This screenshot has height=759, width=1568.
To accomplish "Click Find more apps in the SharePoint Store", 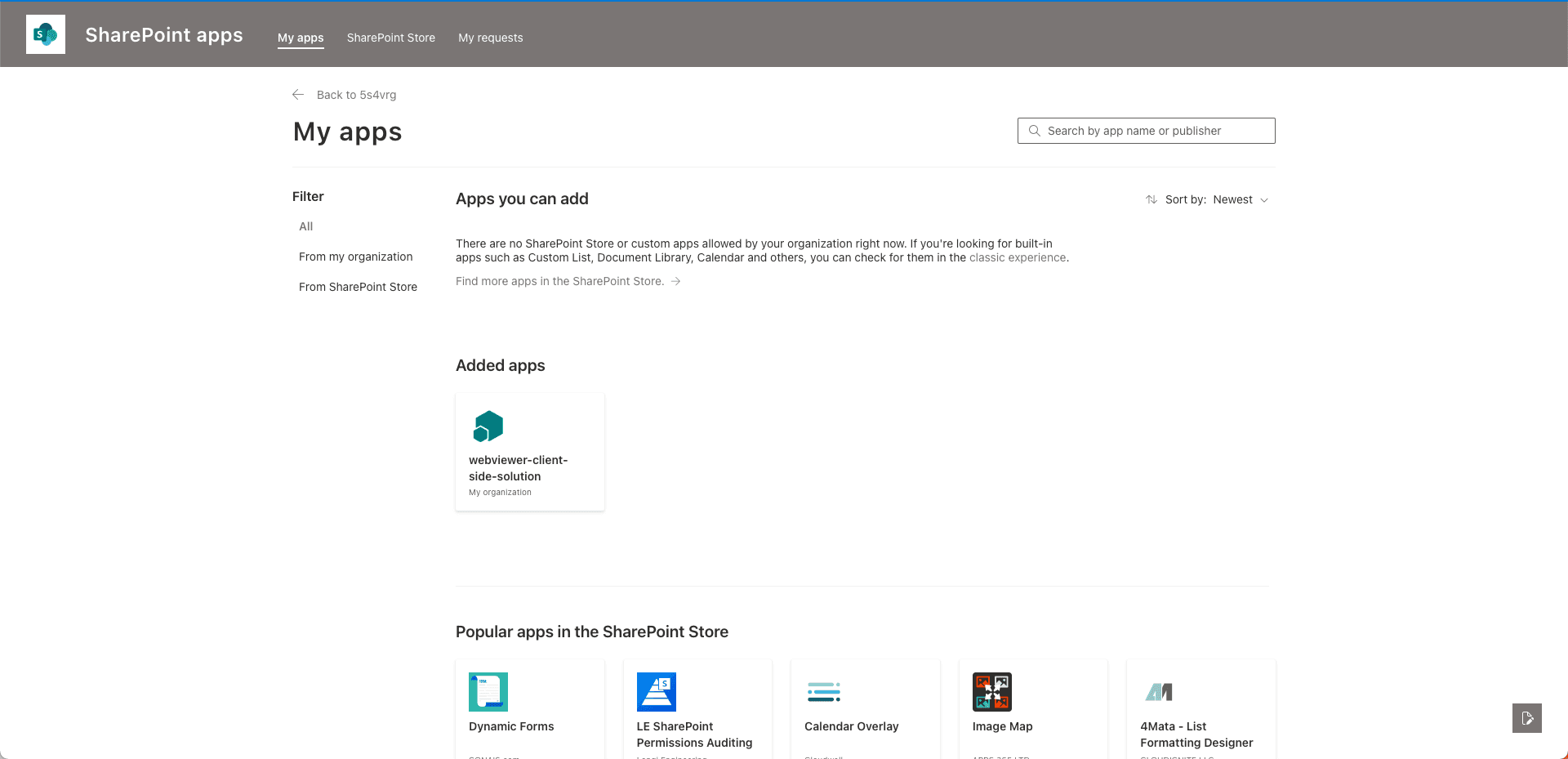I will tap(559, 281).
